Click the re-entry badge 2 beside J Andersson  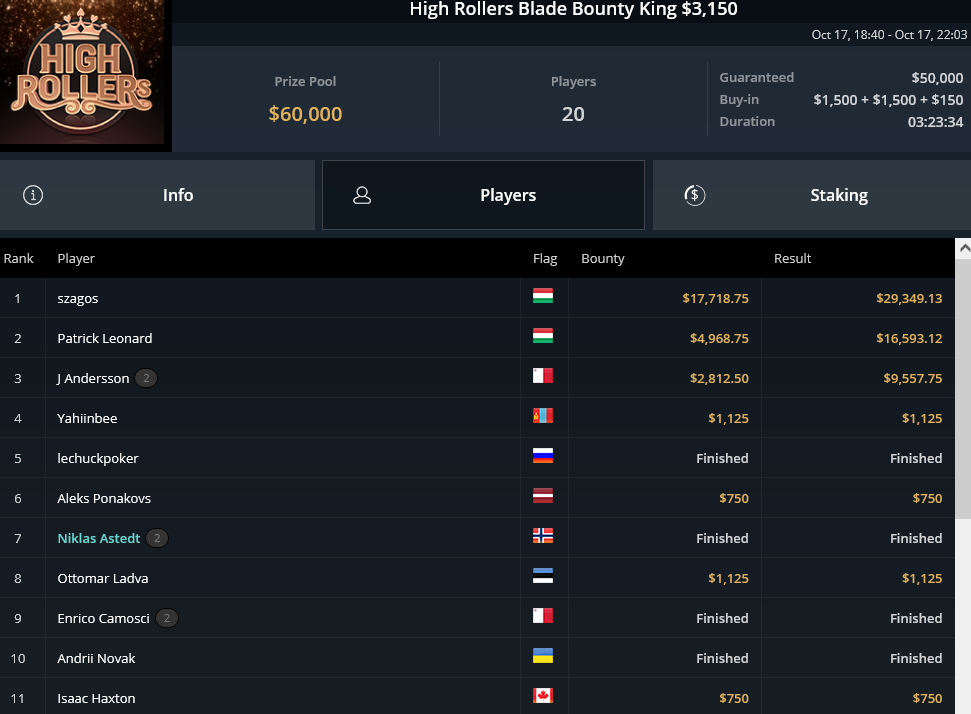point(146,378)
